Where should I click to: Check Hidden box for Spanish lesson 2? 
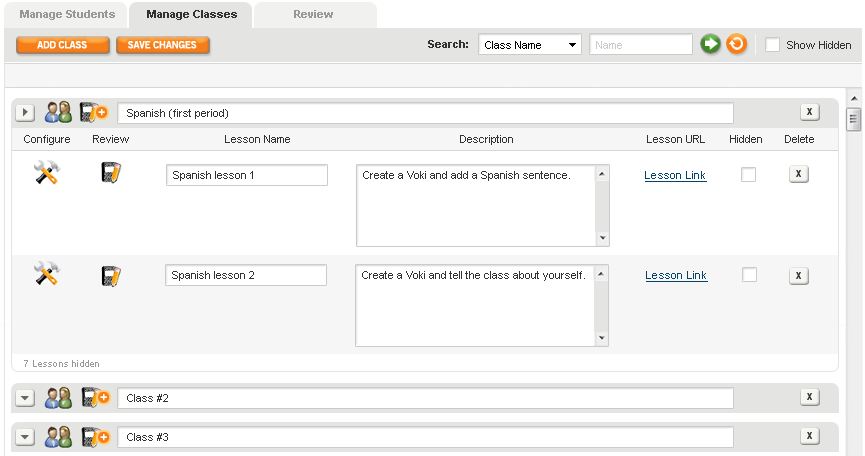(748, 275)
